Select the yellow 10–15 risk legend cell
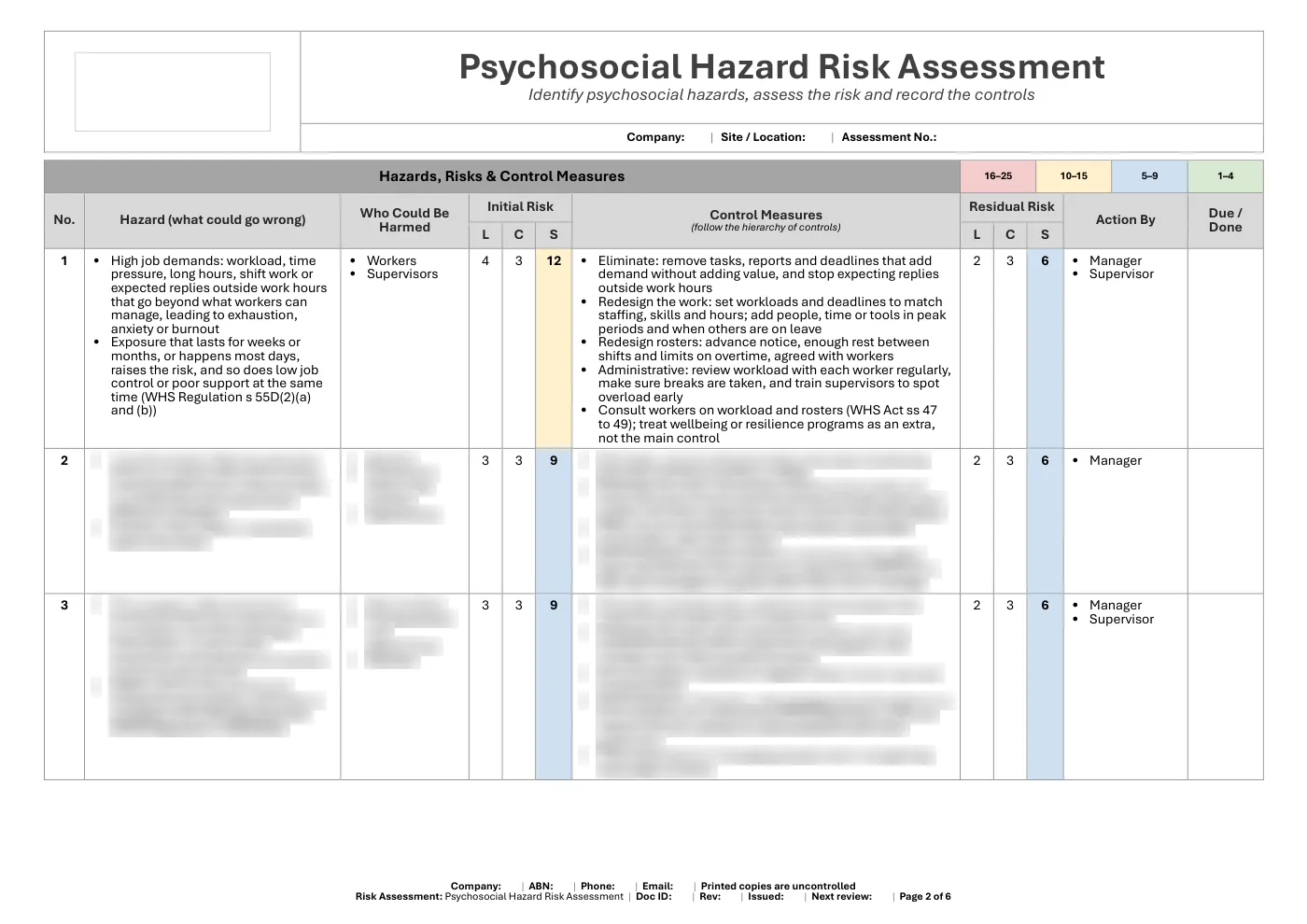The width and height of the screenshot is (1307, 924). pyautogui.click(x=1074, y=175)
